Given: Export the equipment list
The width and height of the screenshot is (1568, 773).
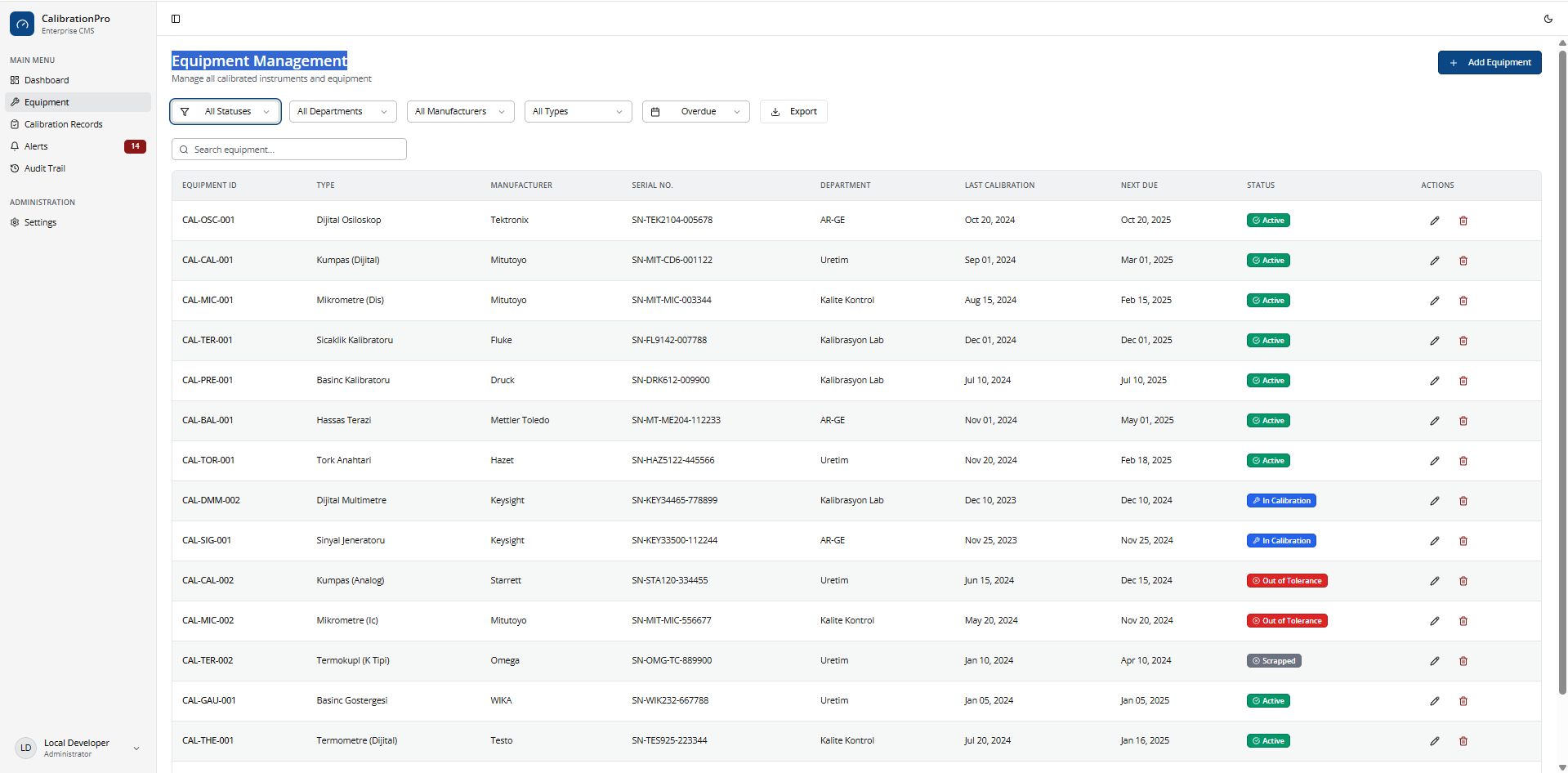Looking at the screenshot, I should click(x=793, y=111).
